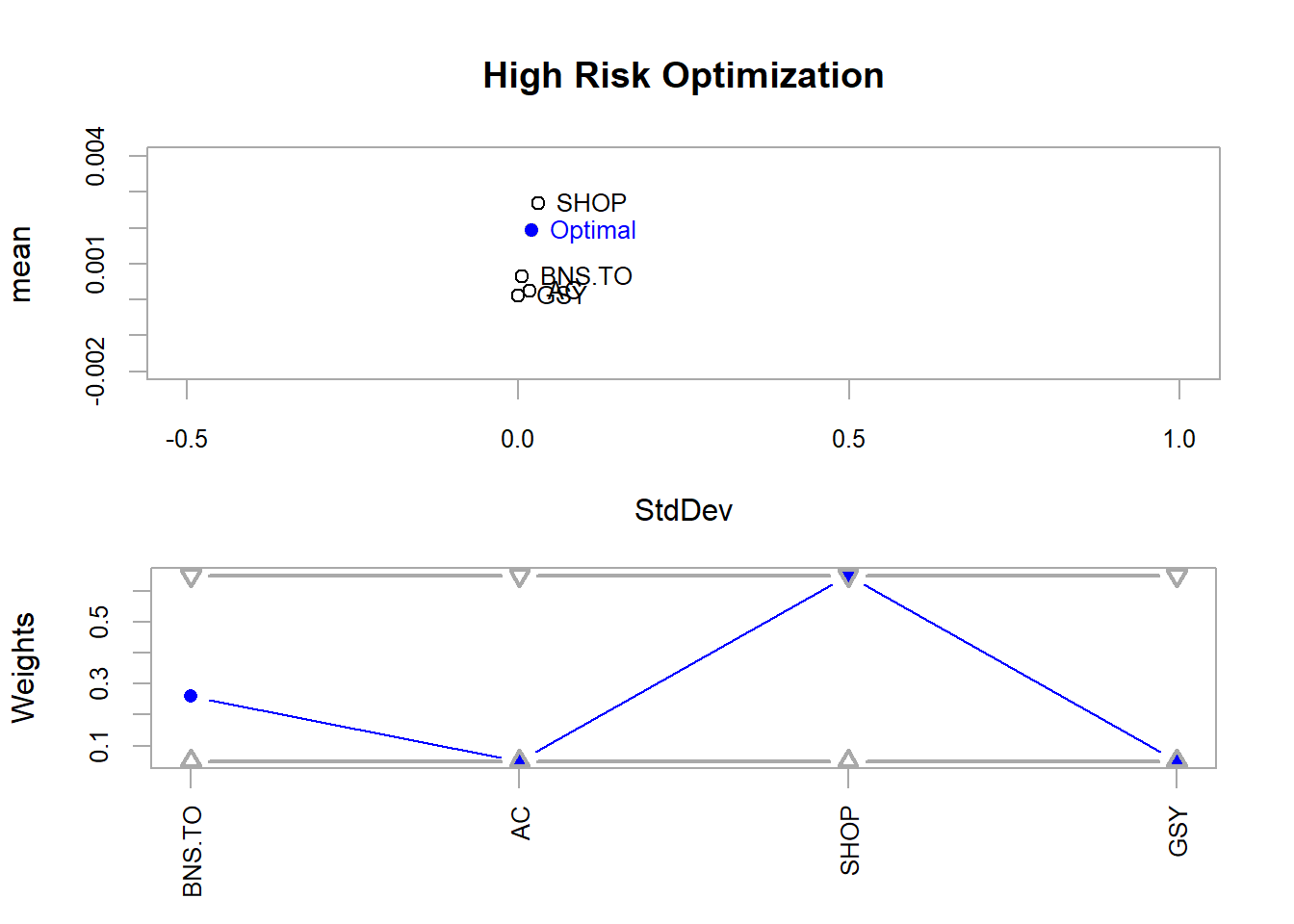Select the gray AC upper-bound triangle
The image size is (1294, 924).
tap(520, 577)
